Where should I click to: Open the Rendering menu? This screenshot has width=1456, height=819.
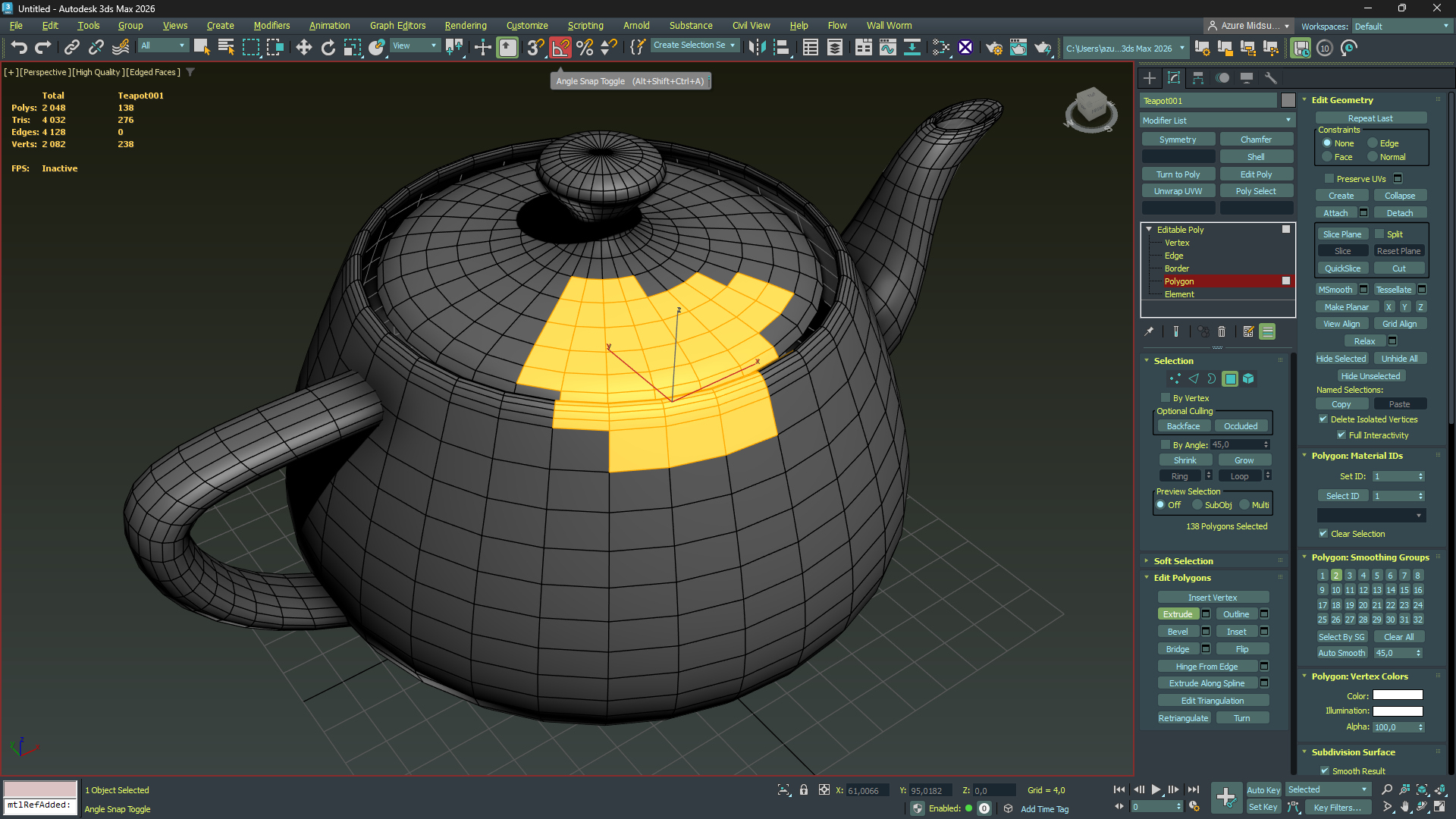[465, 26]
